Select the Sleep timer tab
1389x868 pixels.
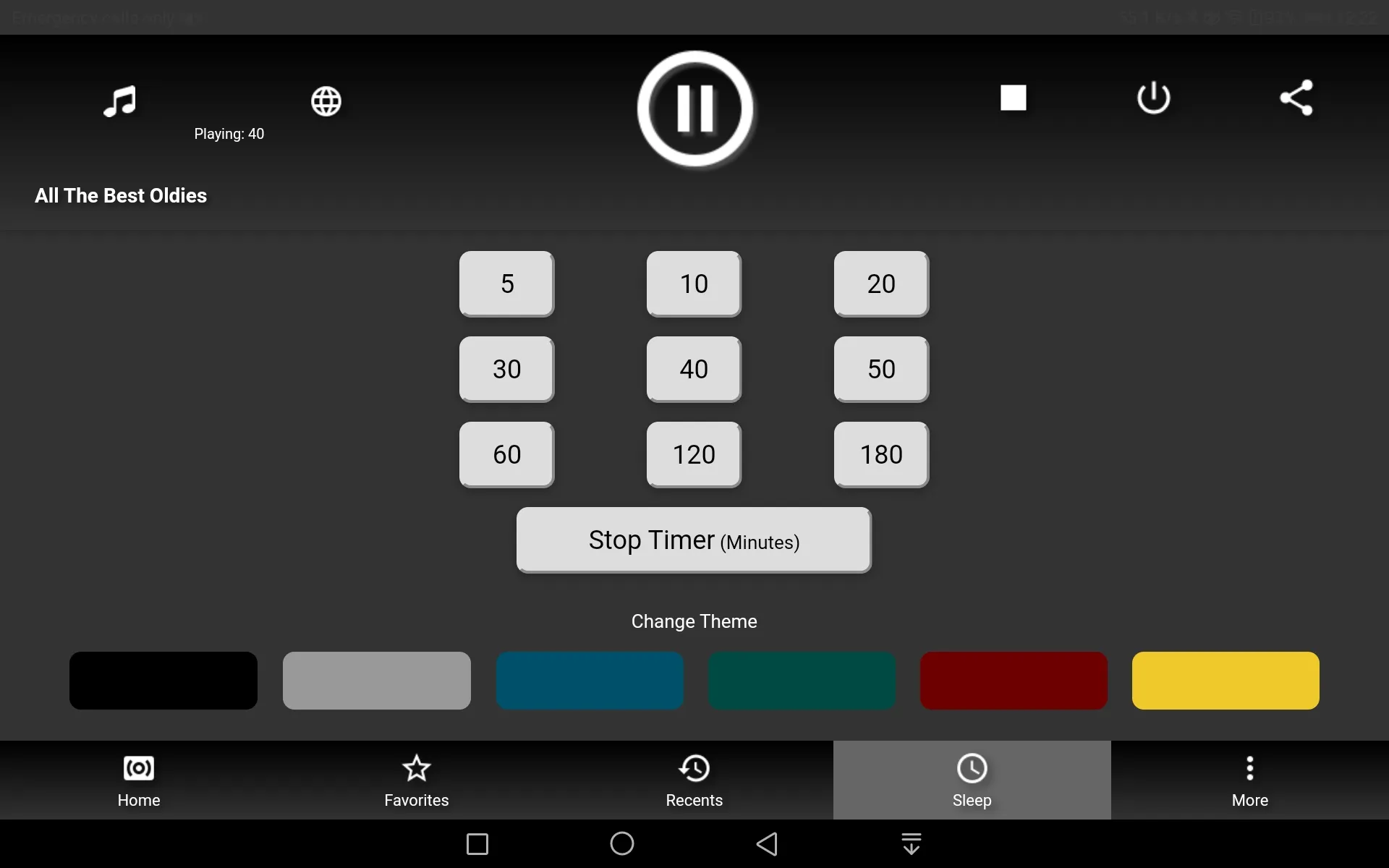pos(971,780)
